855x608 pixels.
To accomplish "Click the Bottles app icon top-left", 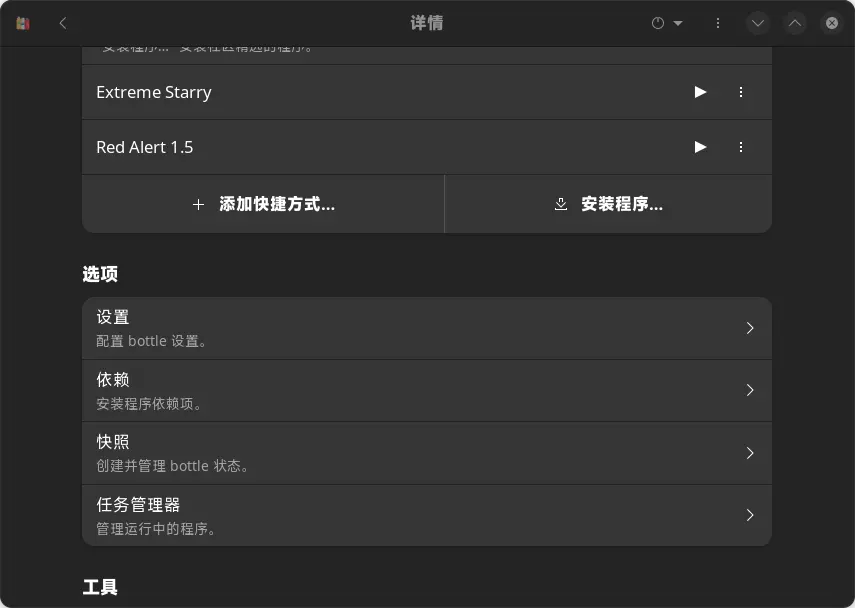I will [x=23, y=22].
